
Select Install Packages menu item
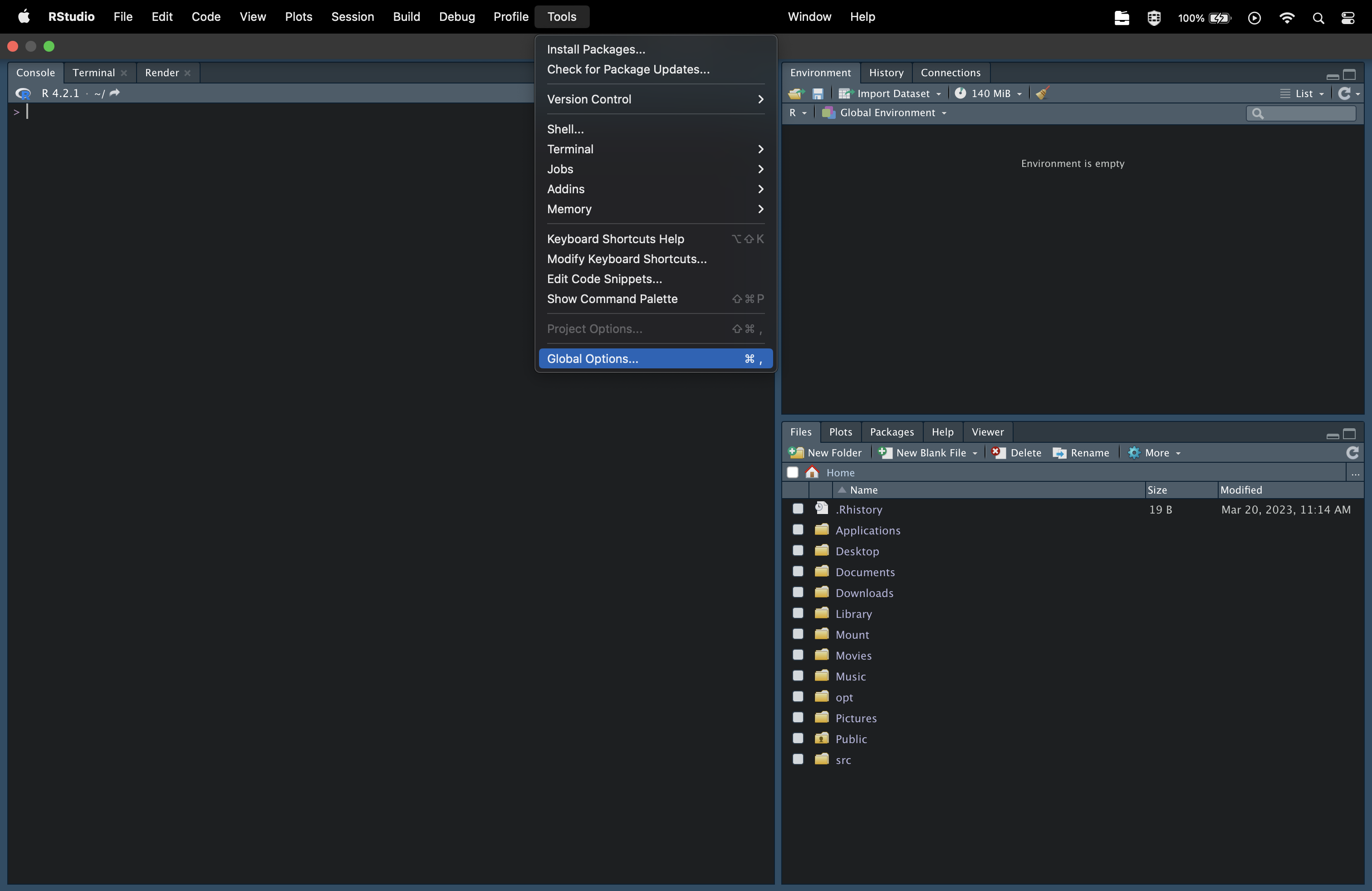point(656,49)
